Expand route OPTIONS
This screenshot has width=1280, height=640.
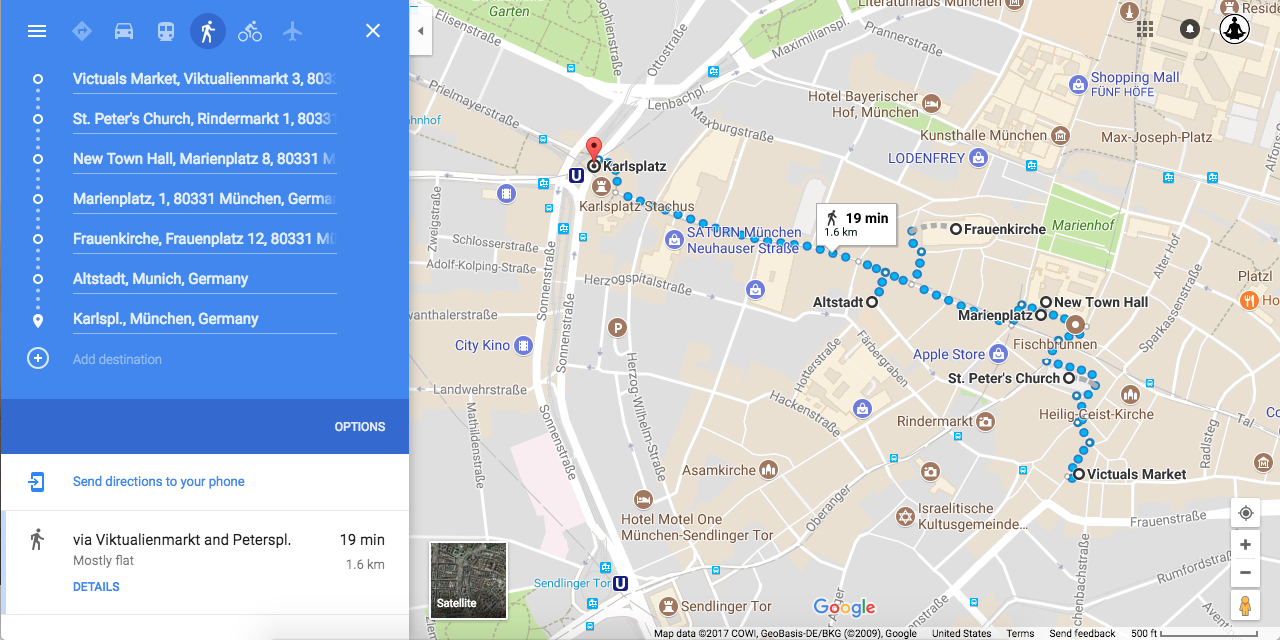[360, 426]
